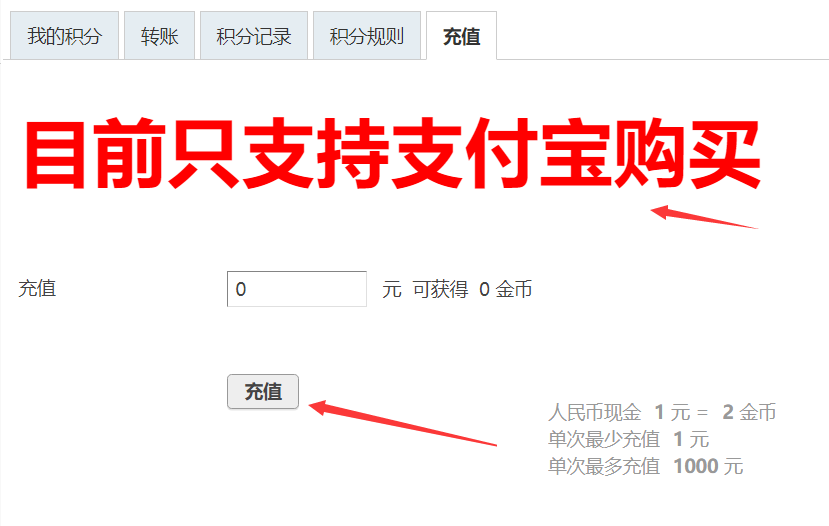This screenshot has height=526, width=829.
Task: Click the 单次最多充值 limit line
Action: (646, 466)
